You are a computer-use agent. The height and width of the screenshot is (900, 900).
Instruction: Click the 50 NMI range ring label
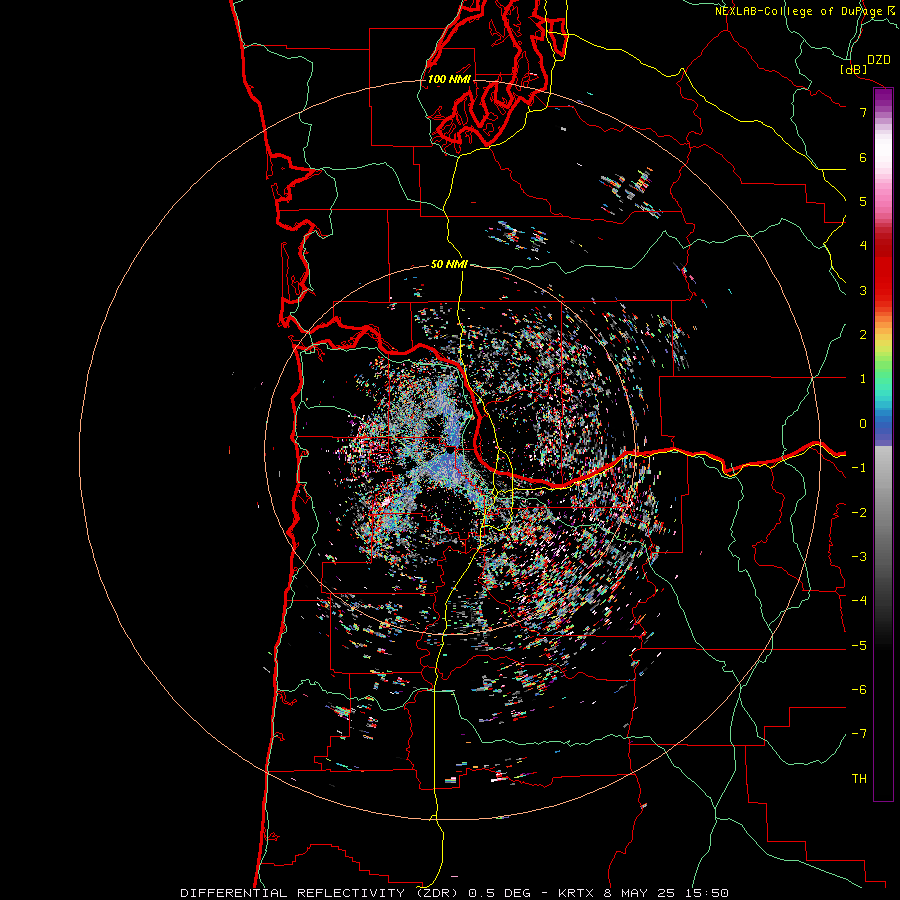(x=449, y=264)
